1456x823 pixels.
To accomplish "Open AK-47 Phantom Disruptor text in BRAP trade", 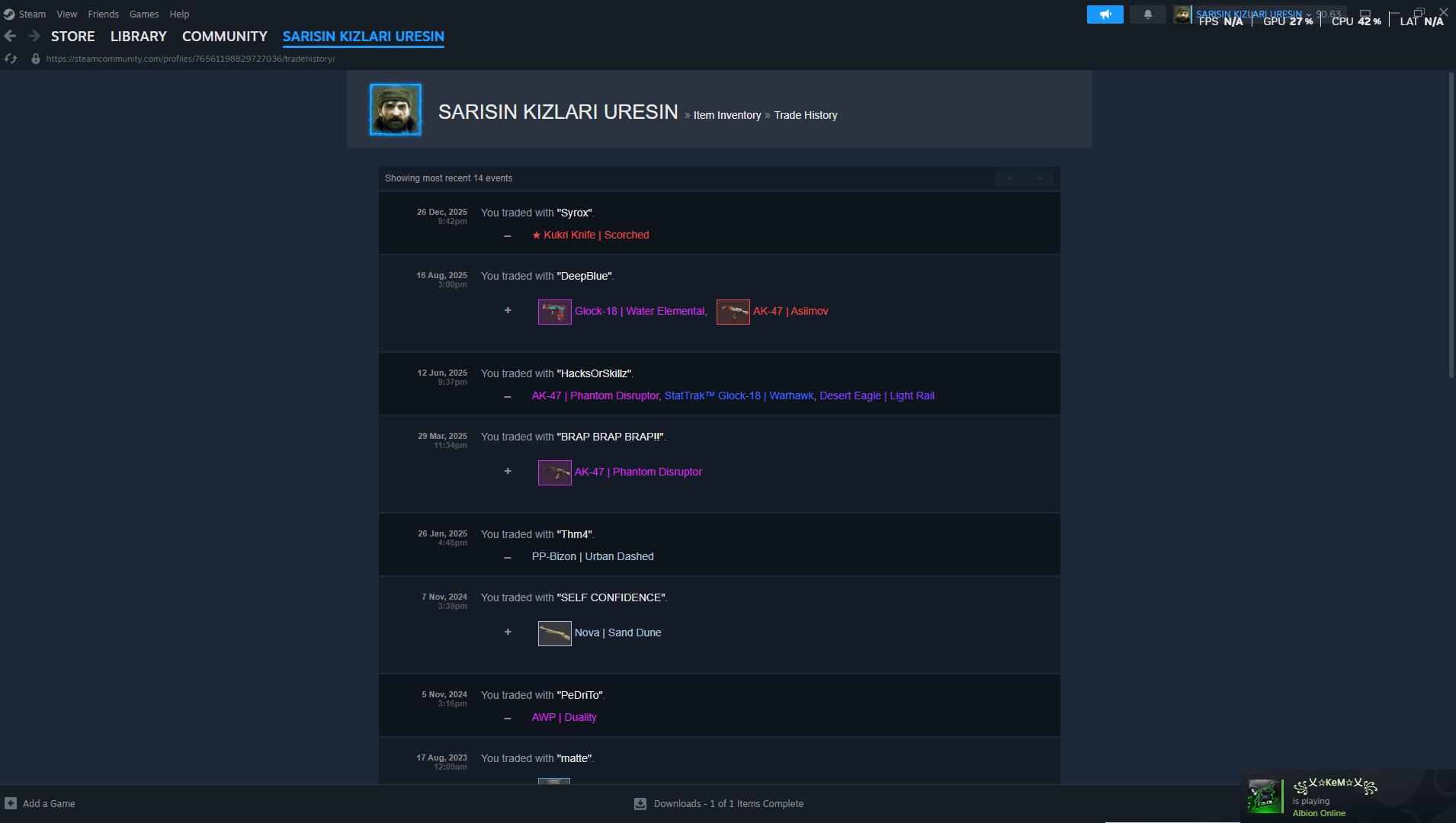I will pos(639,472).
